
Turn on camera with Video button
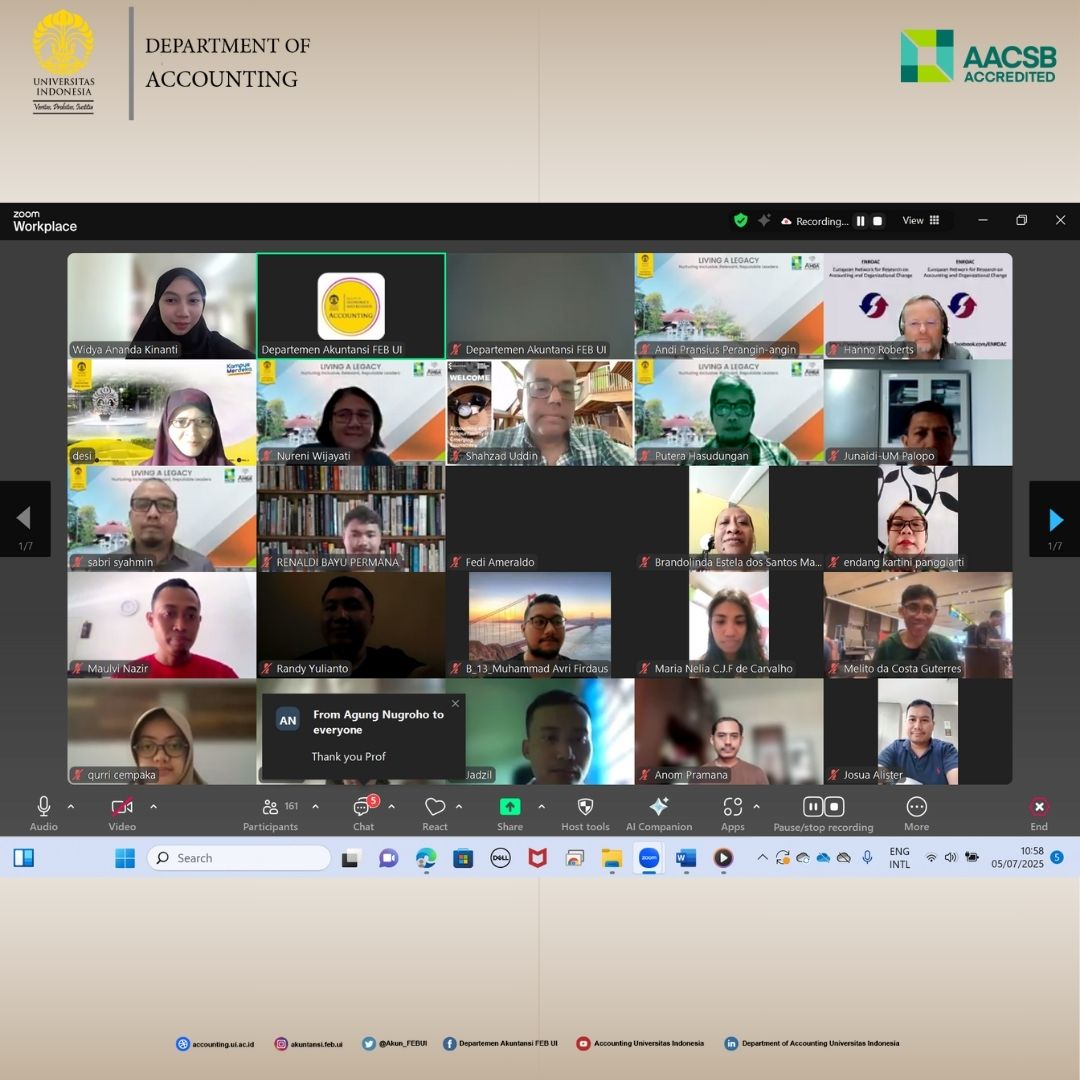tap(122, 807)
